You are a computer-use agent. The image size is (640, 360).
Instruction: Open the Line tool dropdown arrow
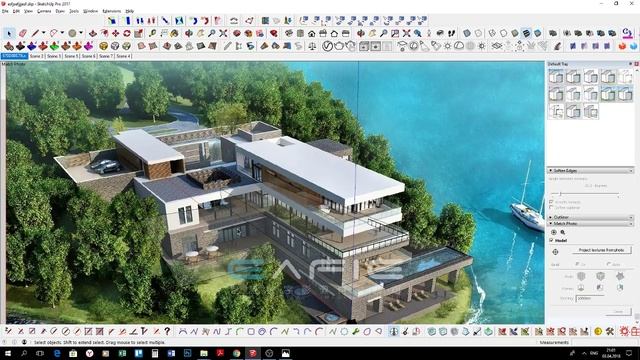pos(43,33)
